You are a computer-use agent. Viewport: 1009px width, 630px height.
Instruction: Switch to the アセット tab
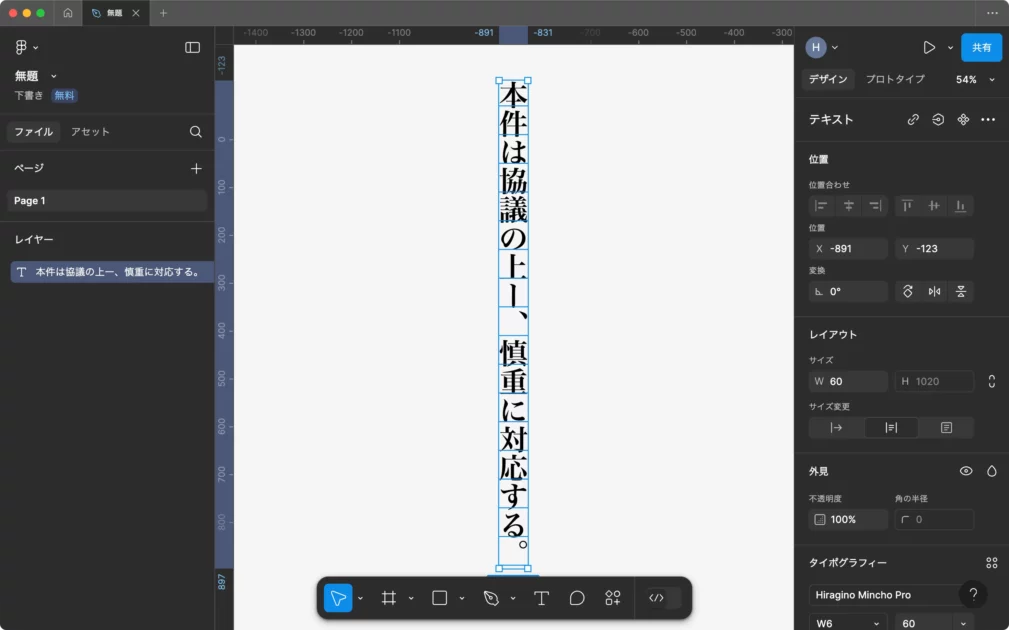[90, 132]
